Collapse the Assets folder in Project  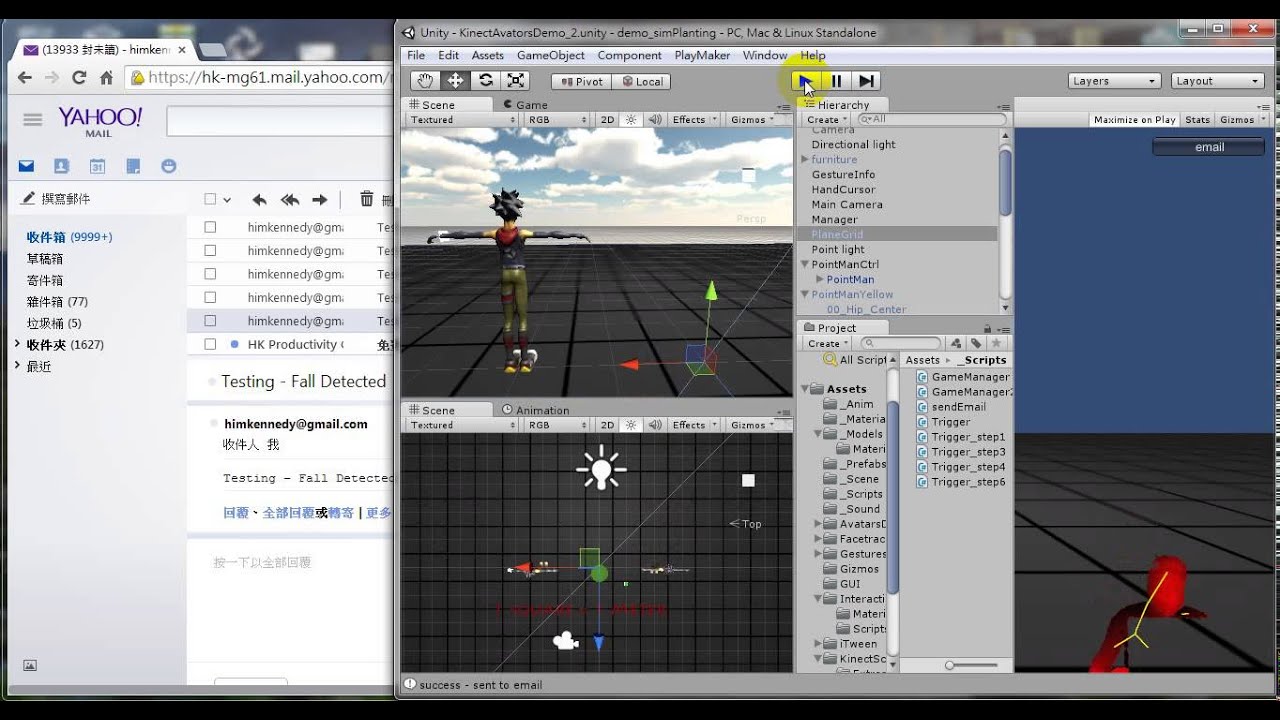[805, 389]
